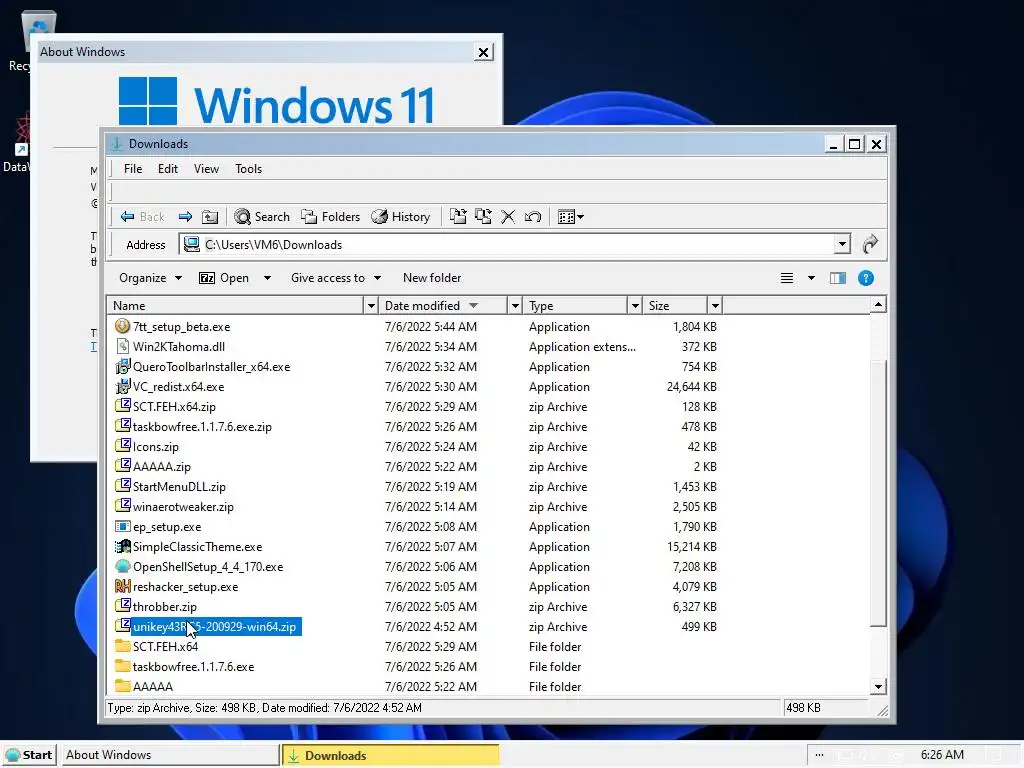The height and width of the screenshot is (768, 1024).
Task: Open Size column filter dropdown
Action: point(714,306)
